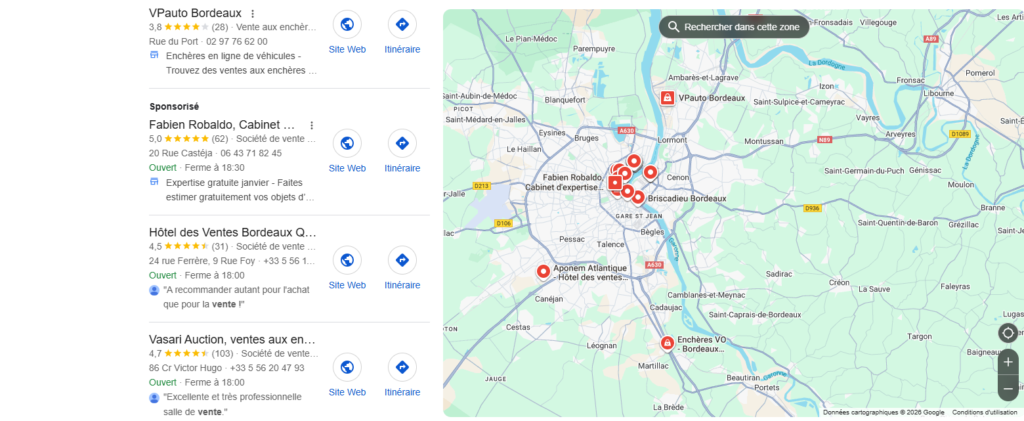The width and height of the screenshot is (1024, 421).
Task: Open Hôtel des Ventes Bordeaux website icon
Action: point(347,260)
